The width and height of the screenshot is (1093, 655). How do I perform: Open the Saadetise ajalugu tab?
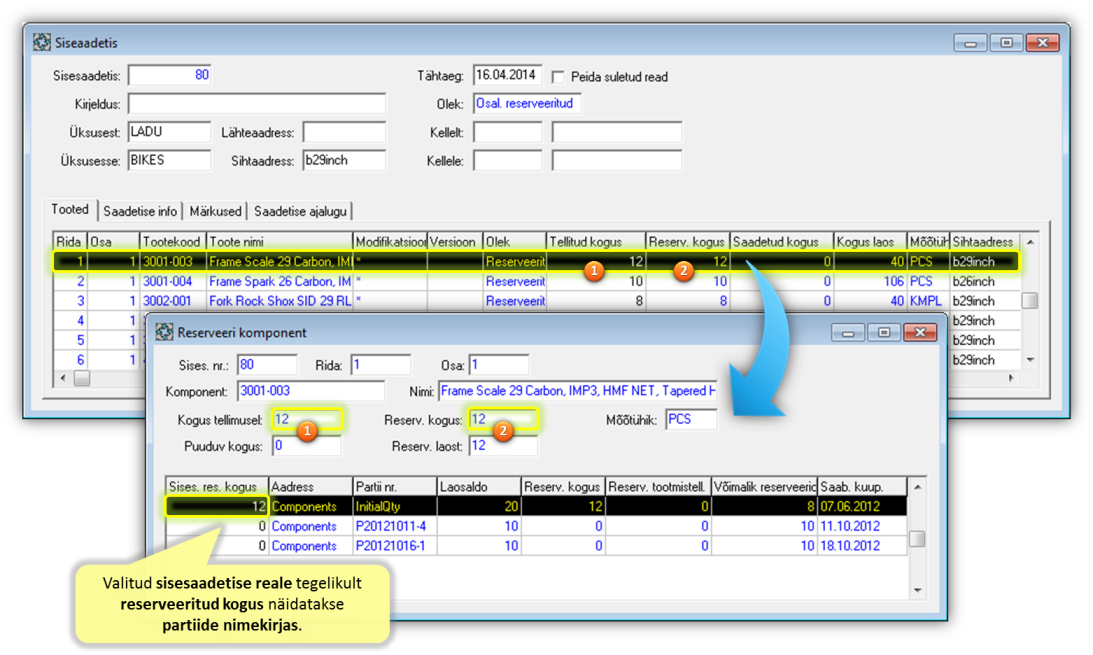coord(300,211)
